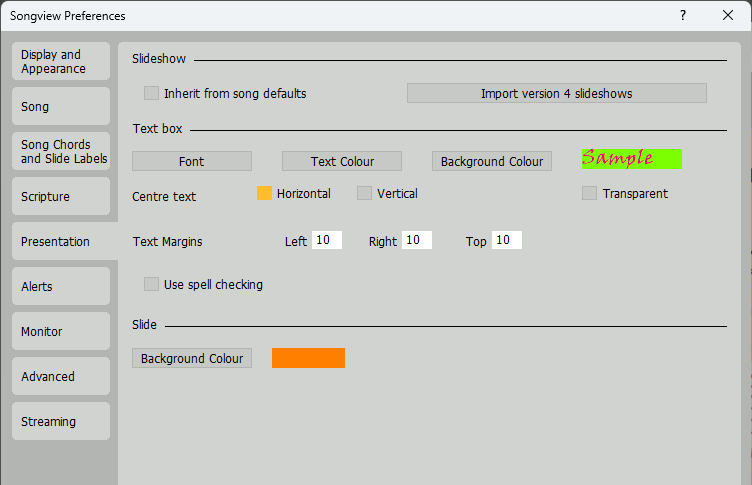
Task: Click Import version 4 slideshows button
Action: point(556,93)
